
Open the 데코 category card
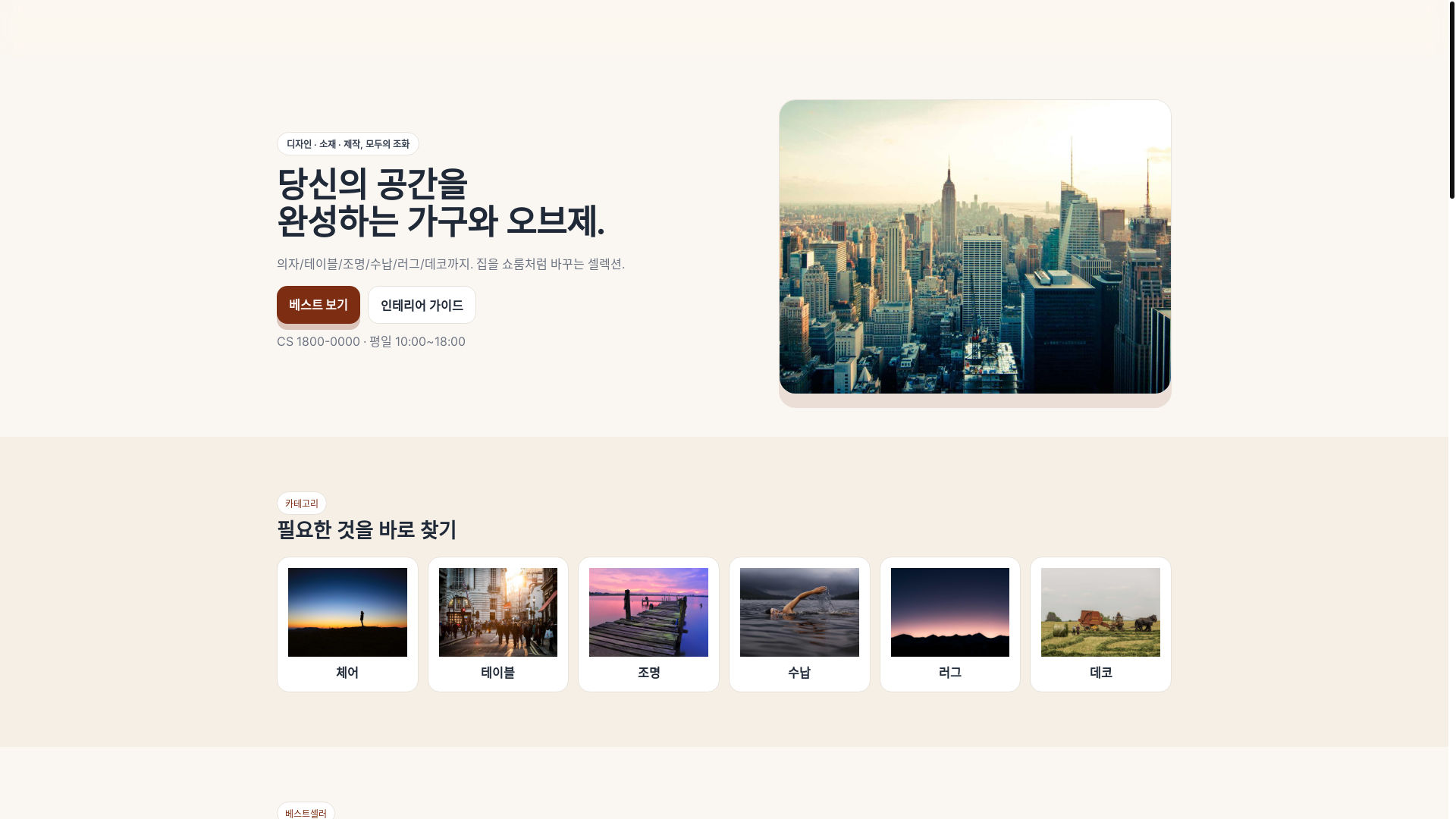(x=1100, y=624)
